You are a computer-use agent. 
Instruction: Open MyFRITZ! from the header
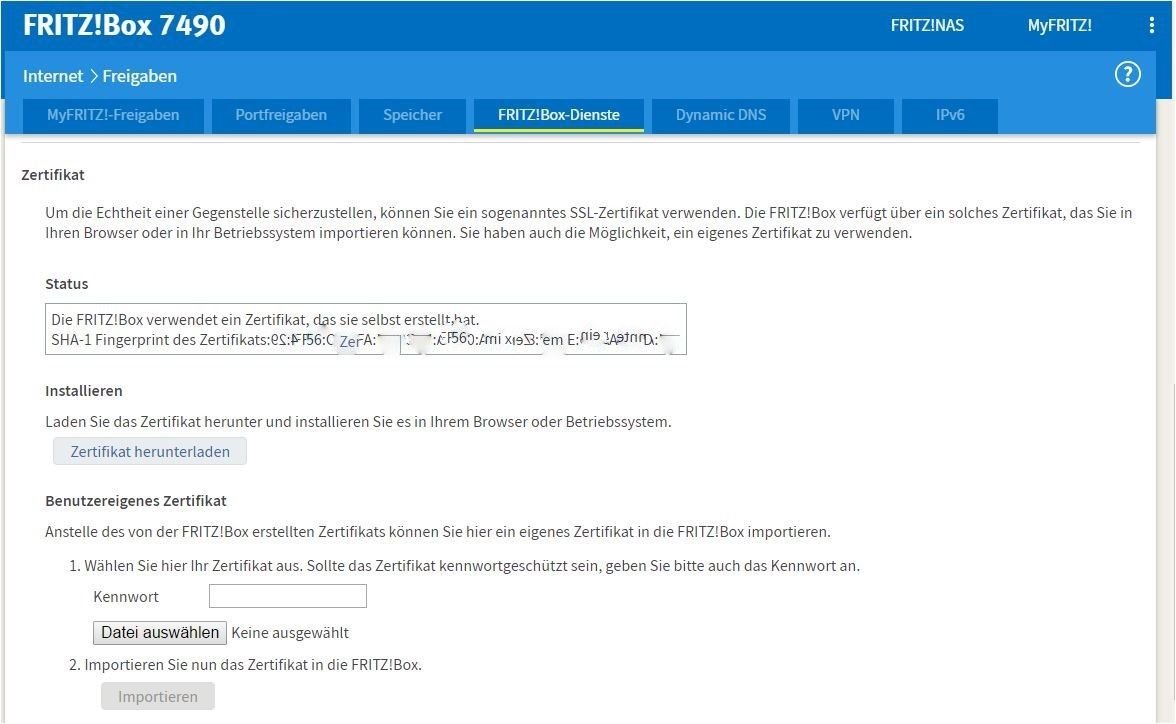[1059, 26]
